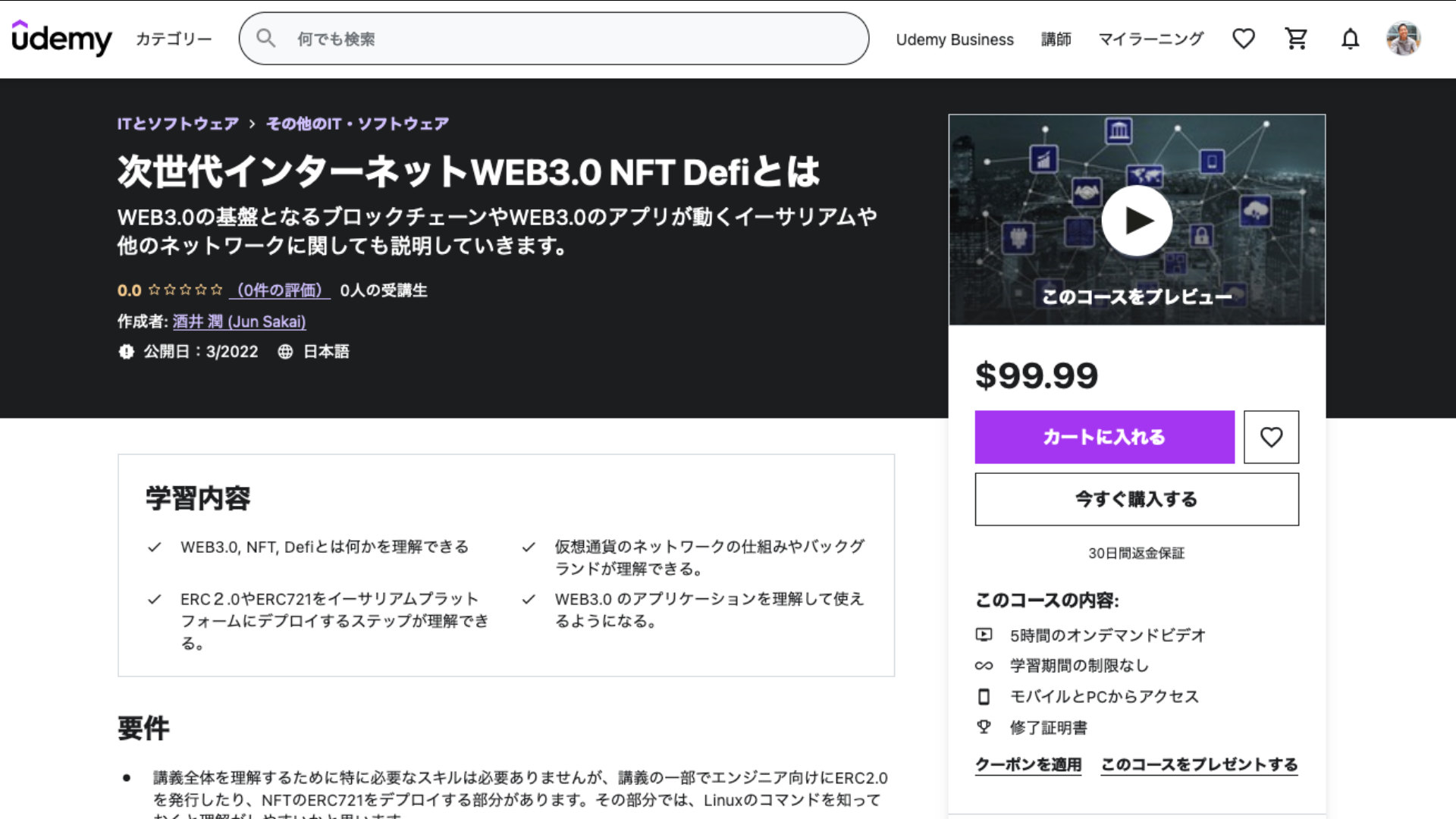Screen dimensions: 1456x819
Task: Toggle wishlist heart beside cart button
Action: [1271, 437]
